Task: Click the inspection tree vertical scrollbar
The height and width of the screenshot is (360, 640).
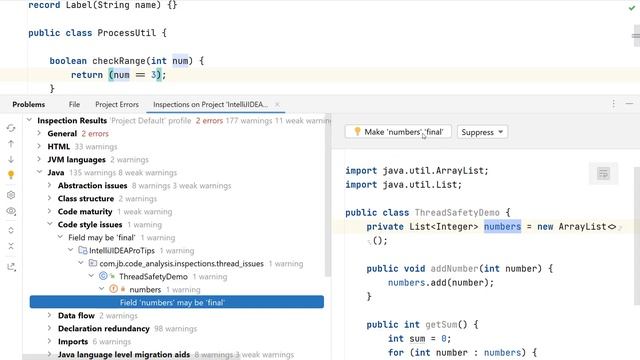Action: (x=328, y=195)
